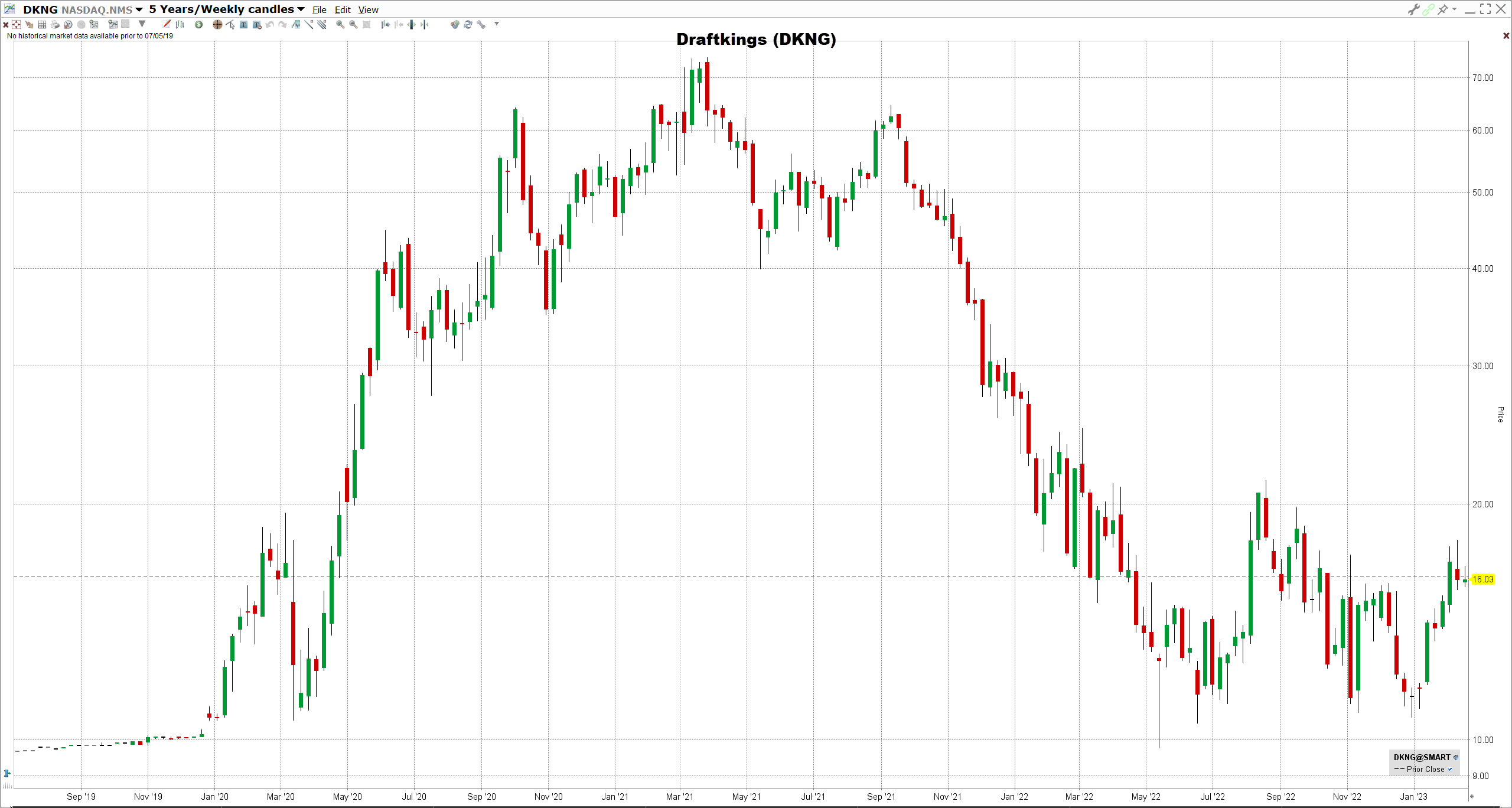Click the undo arrow icon
Viewport: 1512px width, 808px height.
[x=269, y=25]
